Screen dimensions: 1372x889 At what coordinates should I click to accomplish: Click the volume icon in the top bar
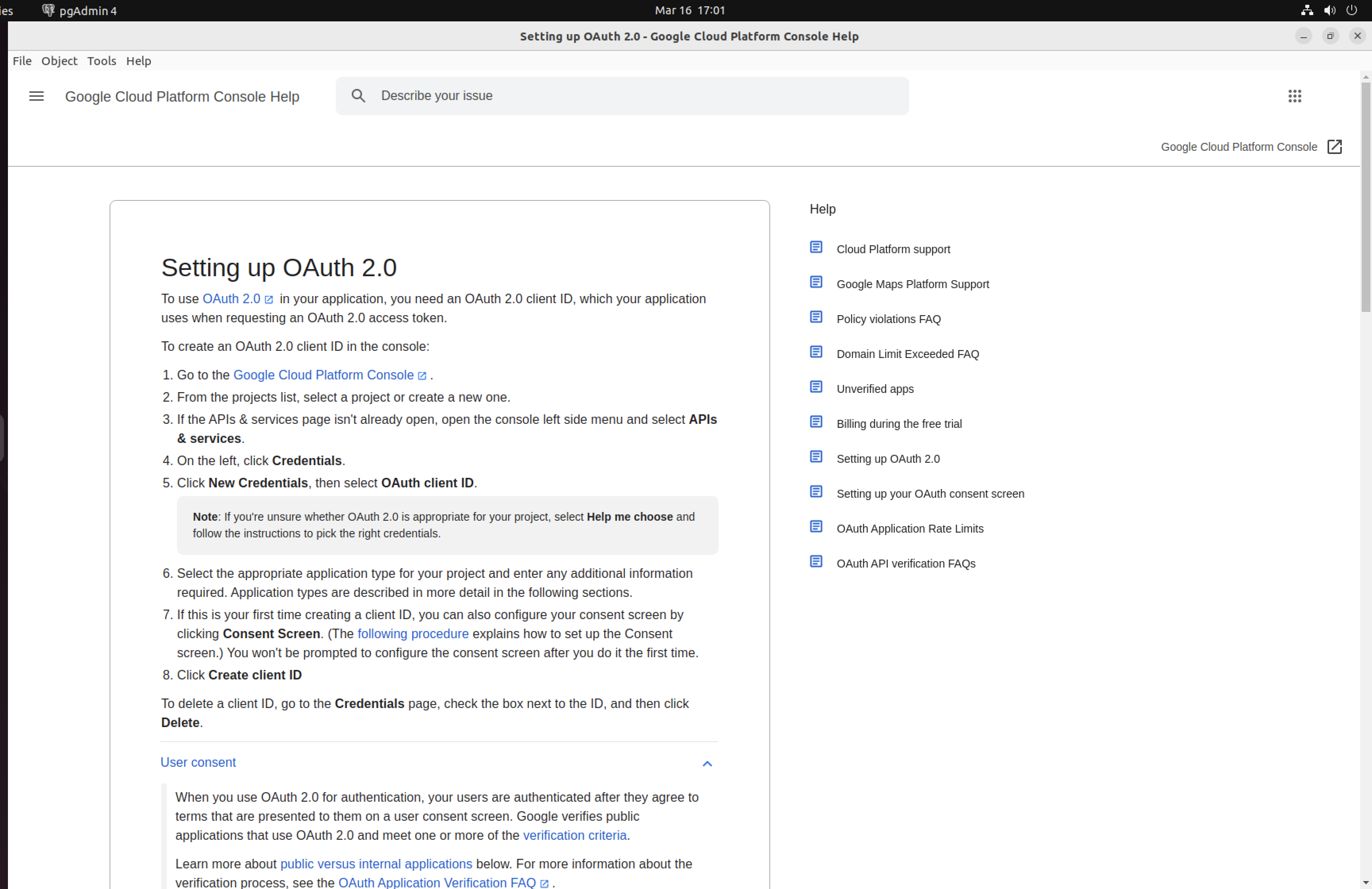click(x=1330, y=10)
